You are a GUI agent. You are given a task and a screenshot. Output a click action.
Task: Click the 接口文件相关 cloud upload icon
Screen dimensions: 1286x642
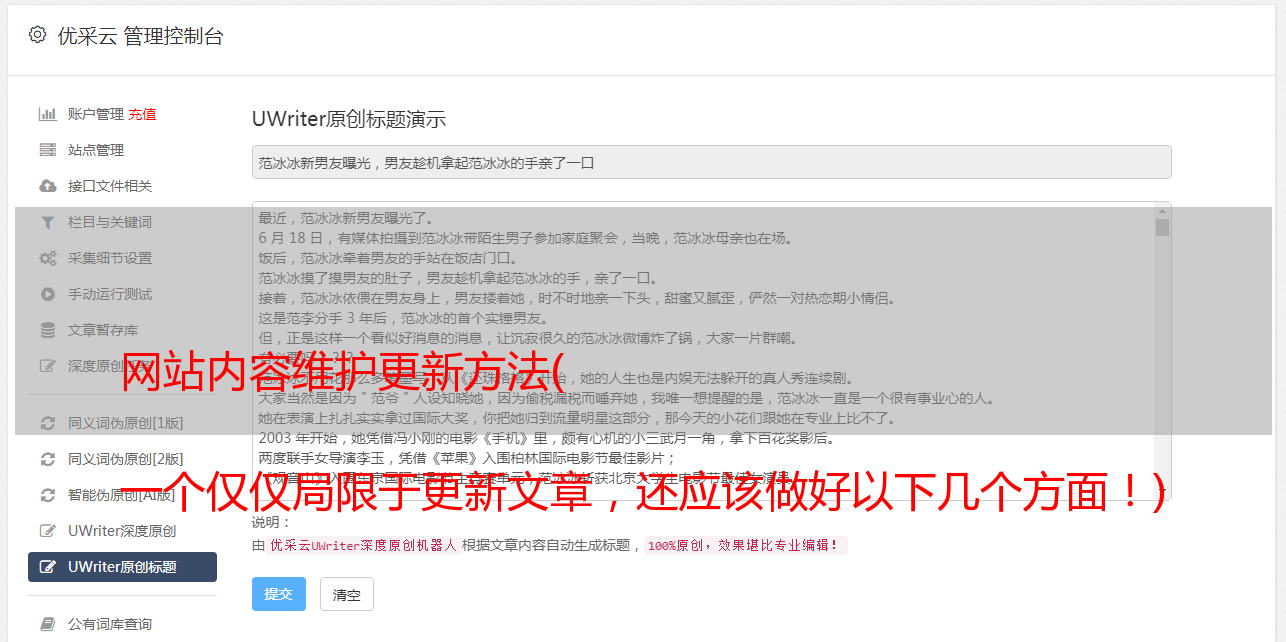coord(47,186)
